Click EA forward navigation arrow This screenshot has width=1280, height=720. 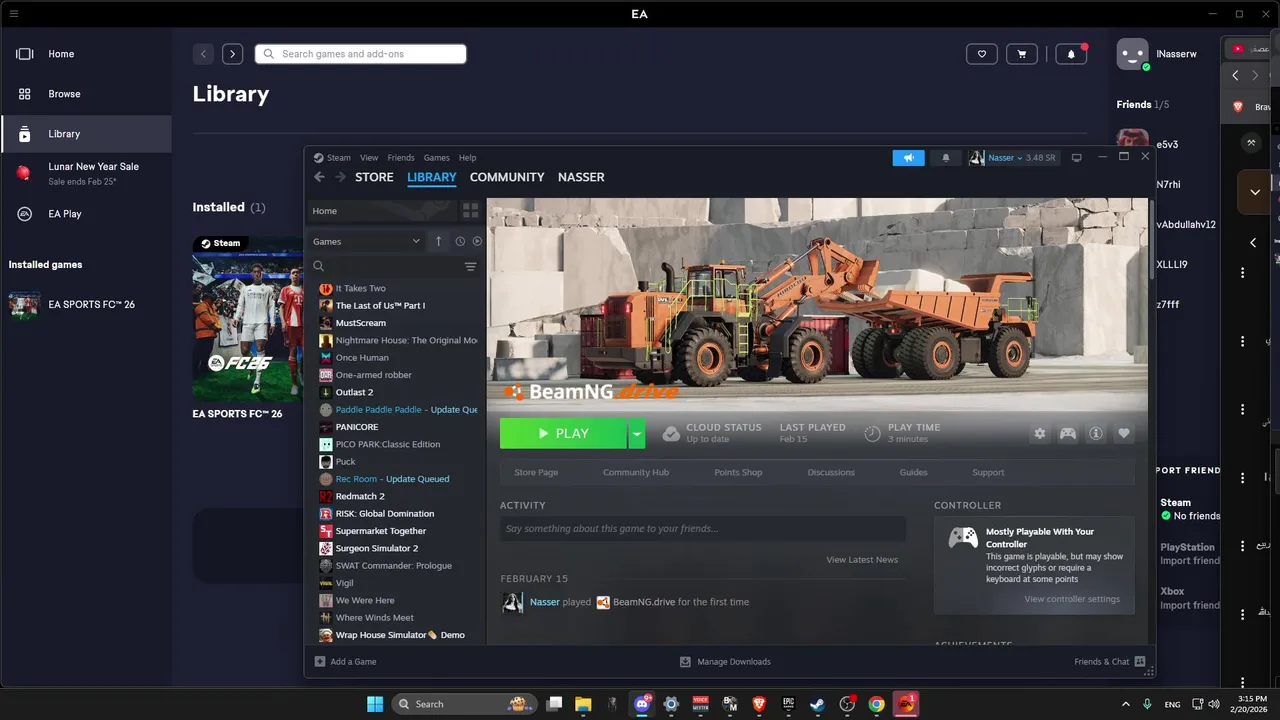232,54
